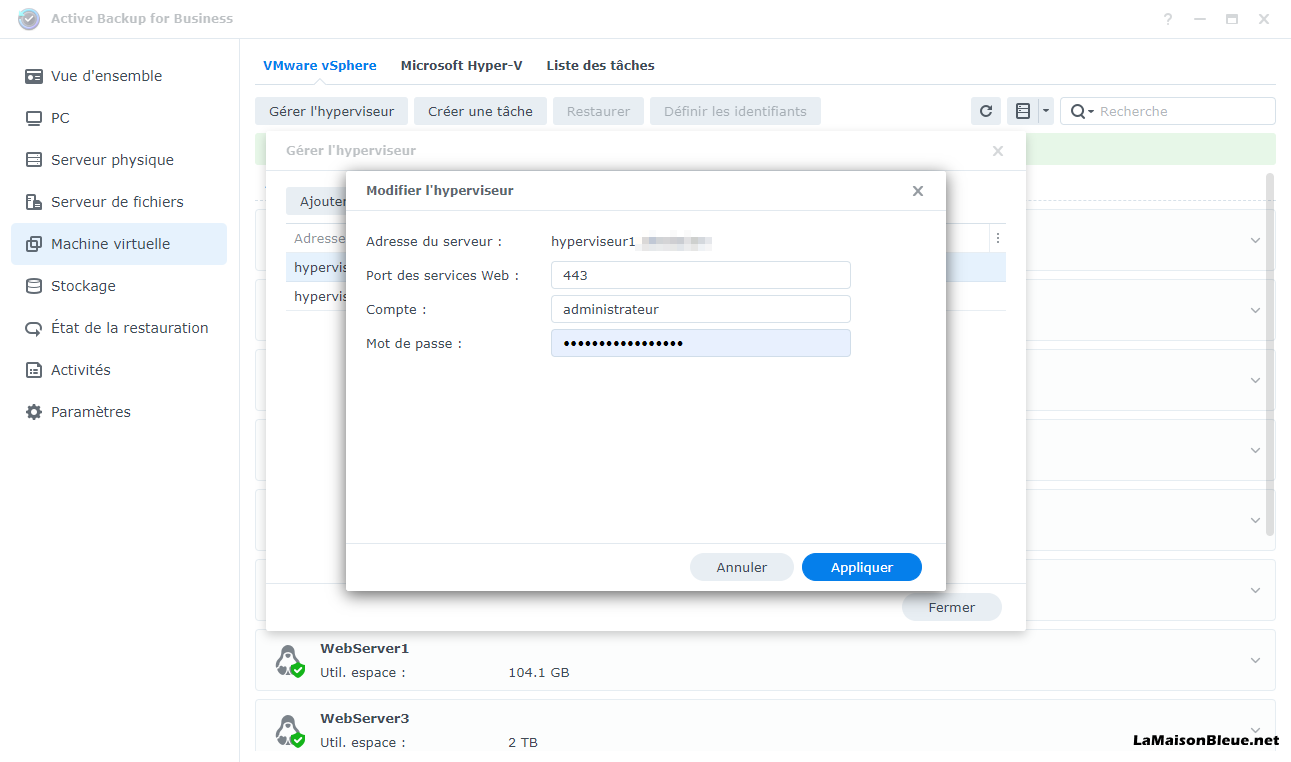Open Paramètres in the sidebar
Viewport: 1291px width, 762px height.
click(x=119, y=412)
